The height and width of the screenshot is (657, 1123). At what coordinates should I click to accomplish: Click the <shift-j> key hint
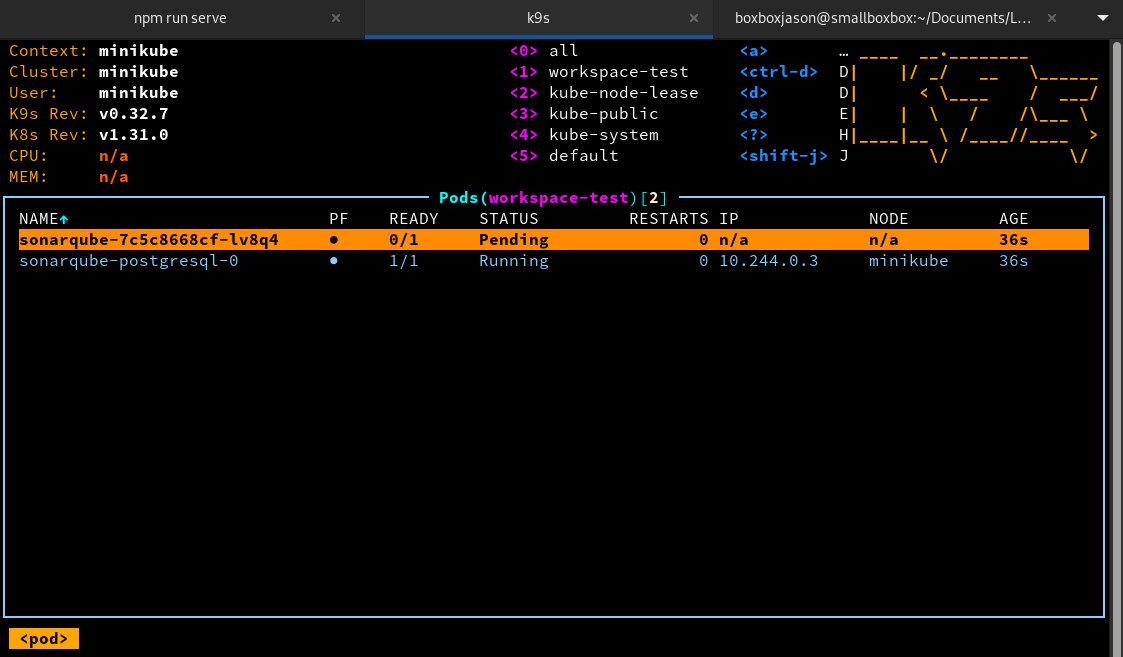point(784,155)
